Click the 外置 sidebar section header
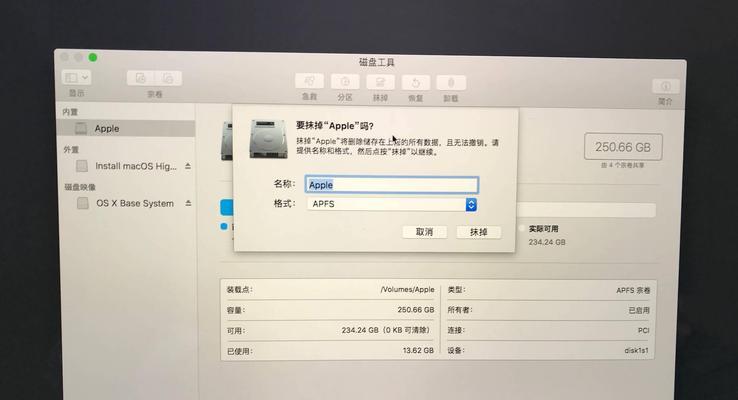 click(x=71, y=150)
